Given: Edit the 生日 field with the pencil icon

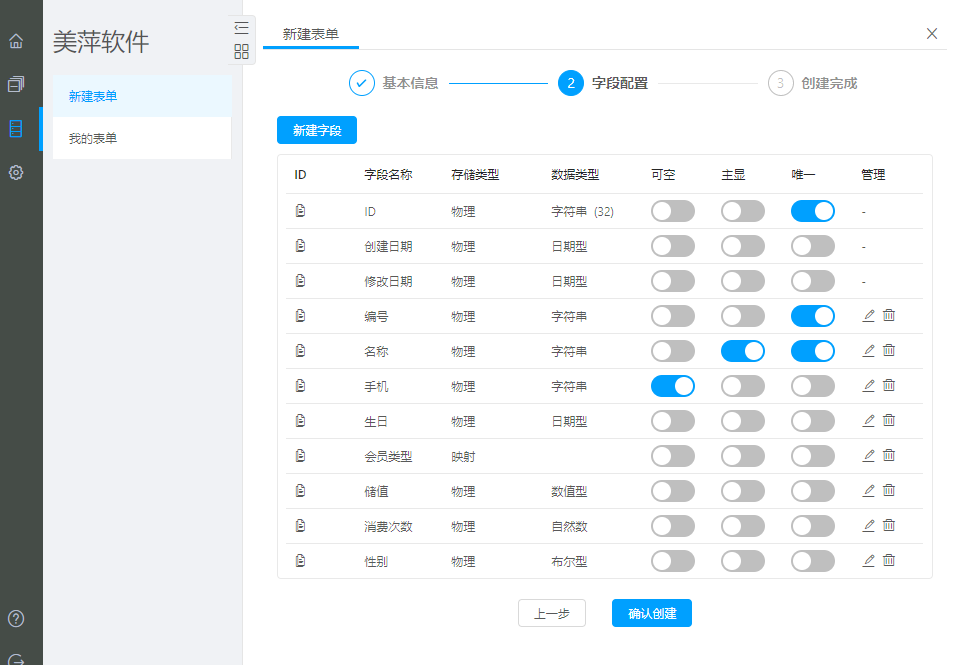Looking at the screenshot, I should (x=868, y=421).
